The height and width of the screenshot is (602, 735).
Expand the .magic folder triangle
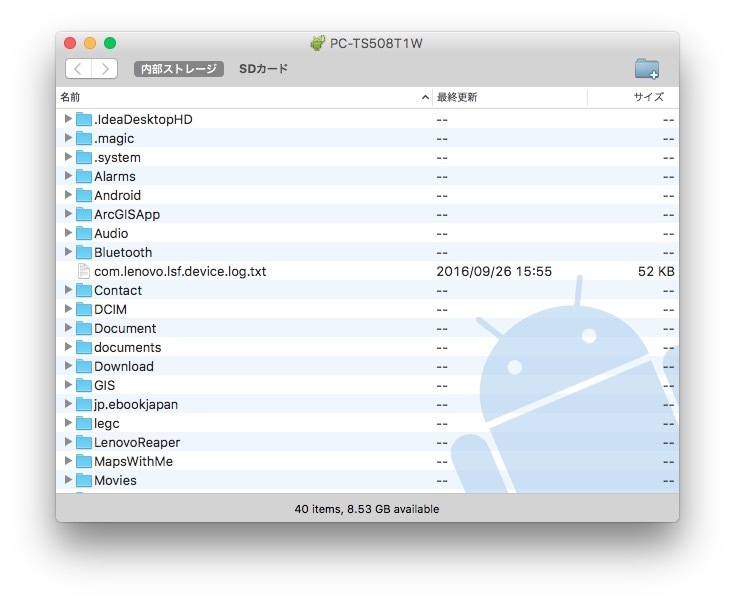68,138
